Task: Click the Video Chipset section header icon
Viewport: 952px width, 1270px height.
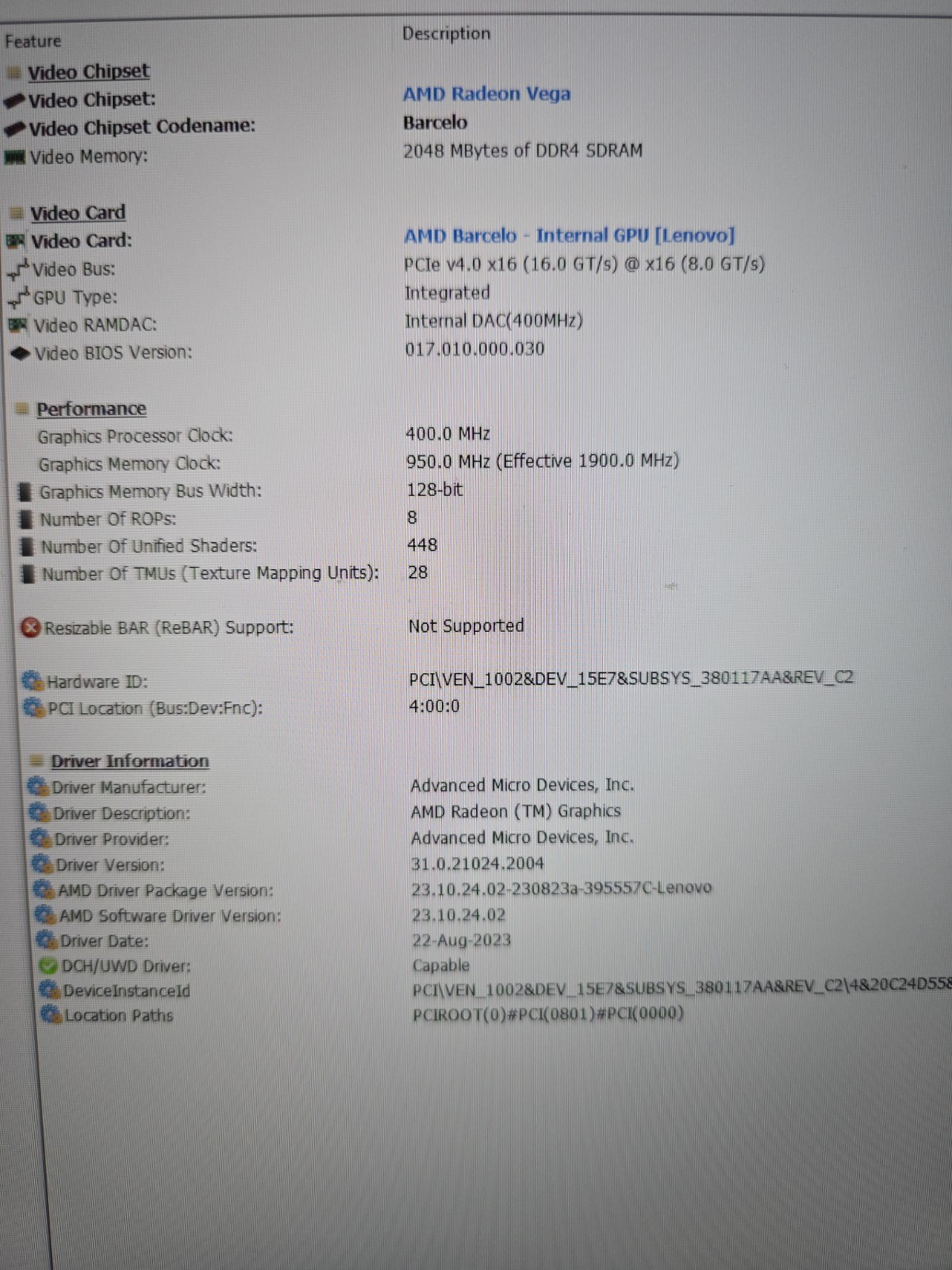Action: coord(14,72)
